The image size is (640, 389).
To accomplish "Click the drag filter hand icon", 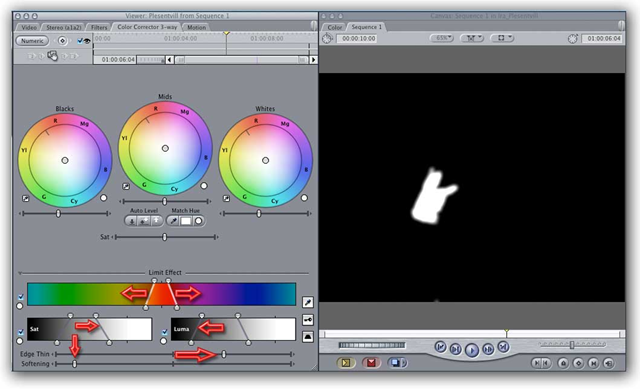I will 53,56.
